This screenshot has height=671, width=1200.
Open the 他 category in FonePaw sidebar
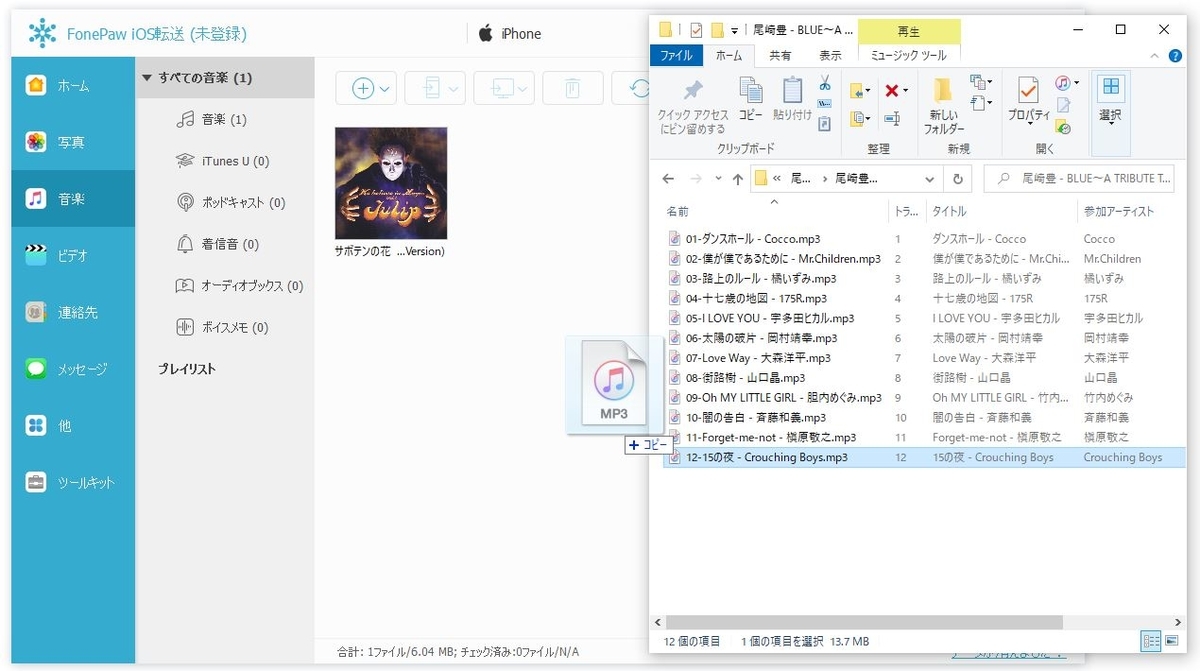(x=73, y=426)
